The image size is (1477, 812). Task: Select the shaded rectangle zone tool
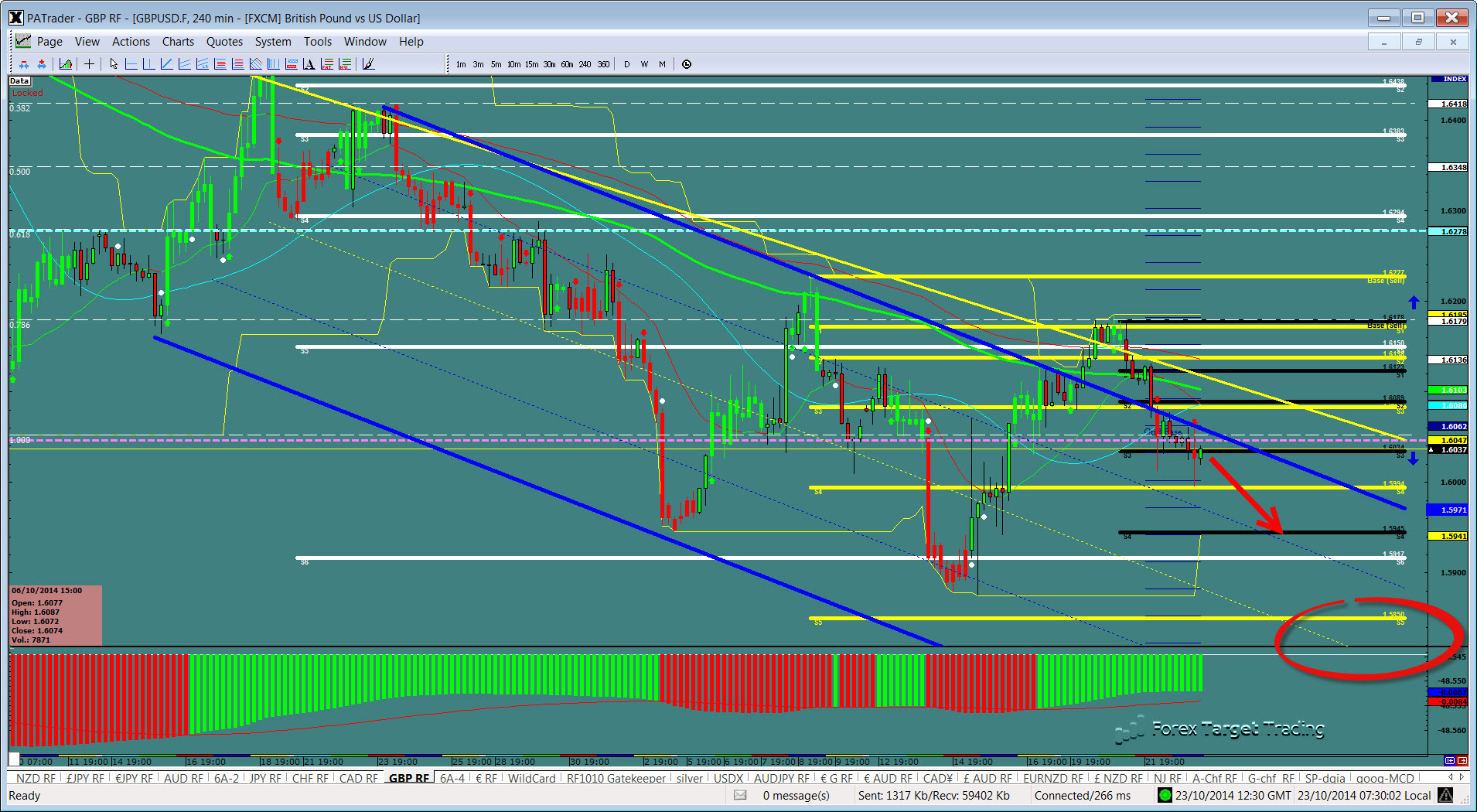(x=292, y=64)
